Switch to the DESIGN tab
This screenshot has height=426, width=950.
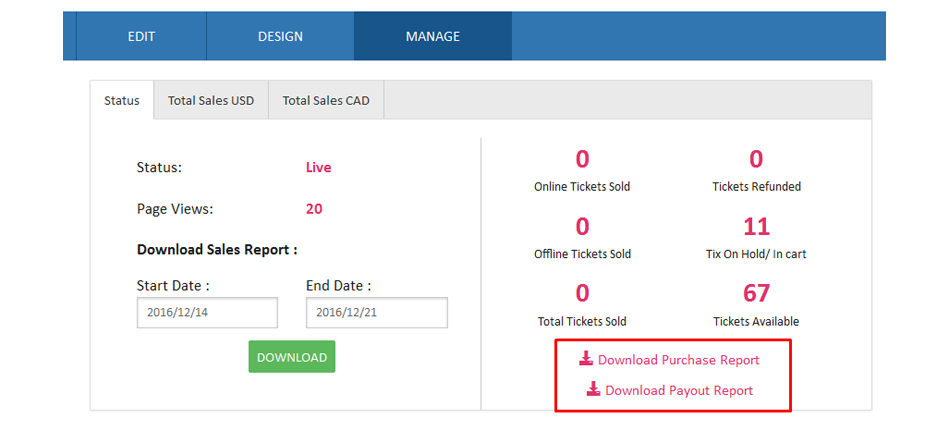(280, 36)
